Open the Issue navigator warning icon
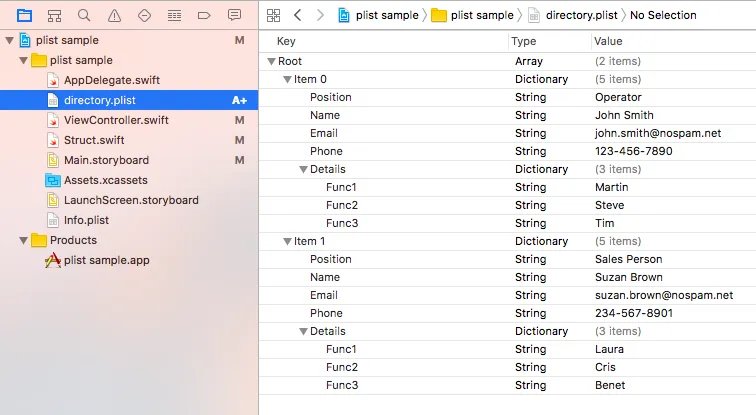 114,15
